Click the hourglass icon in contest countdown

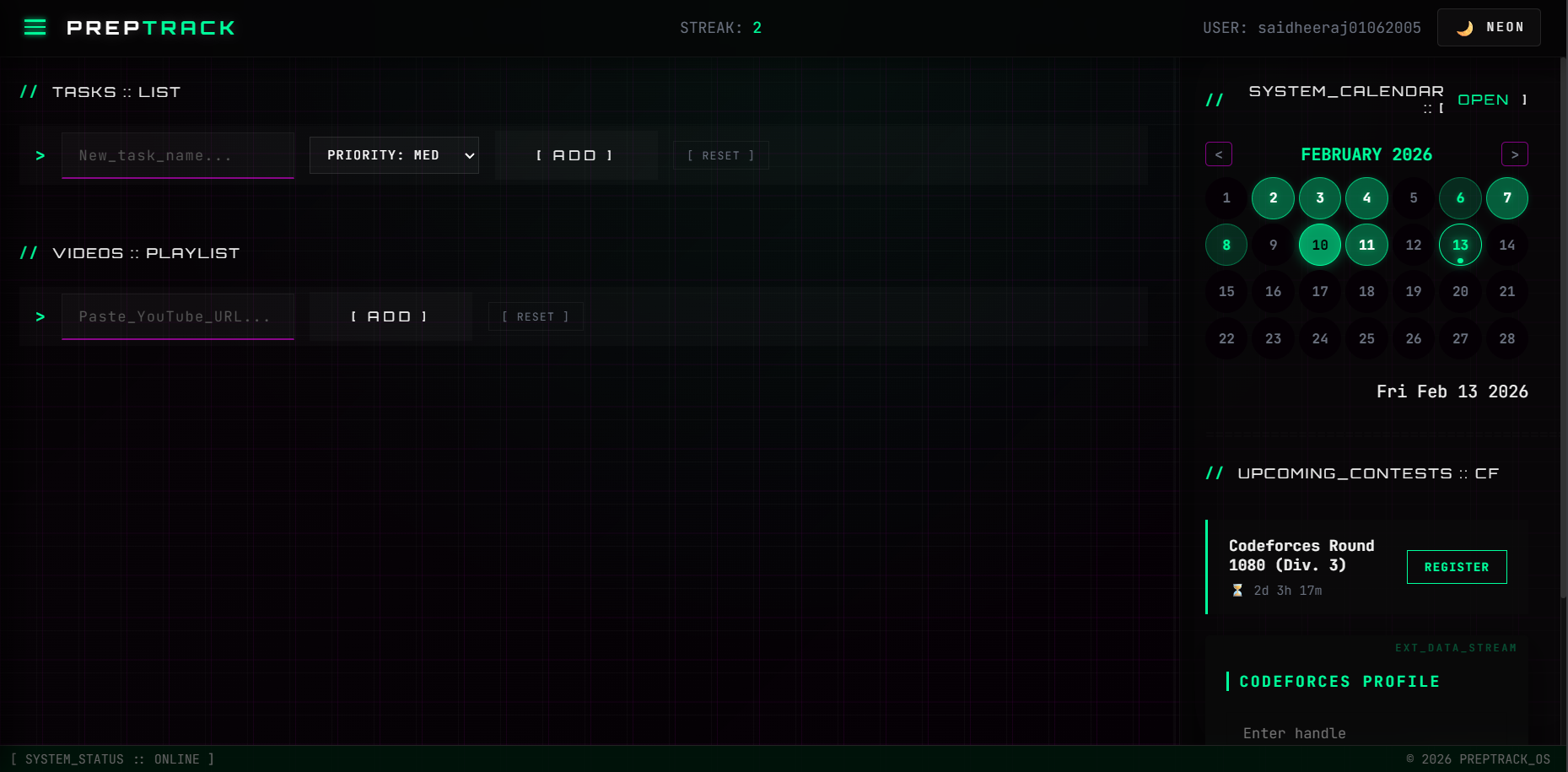pos(1237,590)
